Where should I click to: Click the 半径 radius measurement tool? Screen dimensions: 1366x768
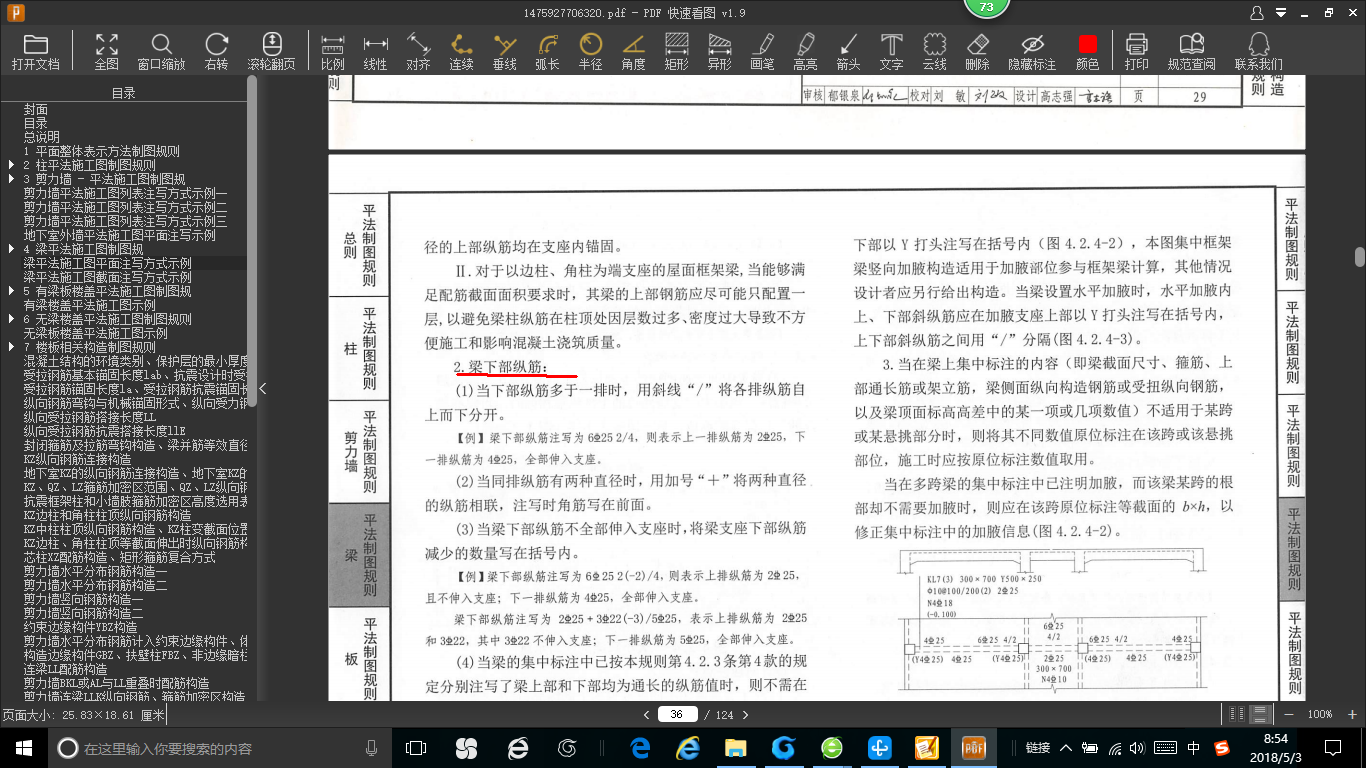pyautogui.click(x=590, y=47)
